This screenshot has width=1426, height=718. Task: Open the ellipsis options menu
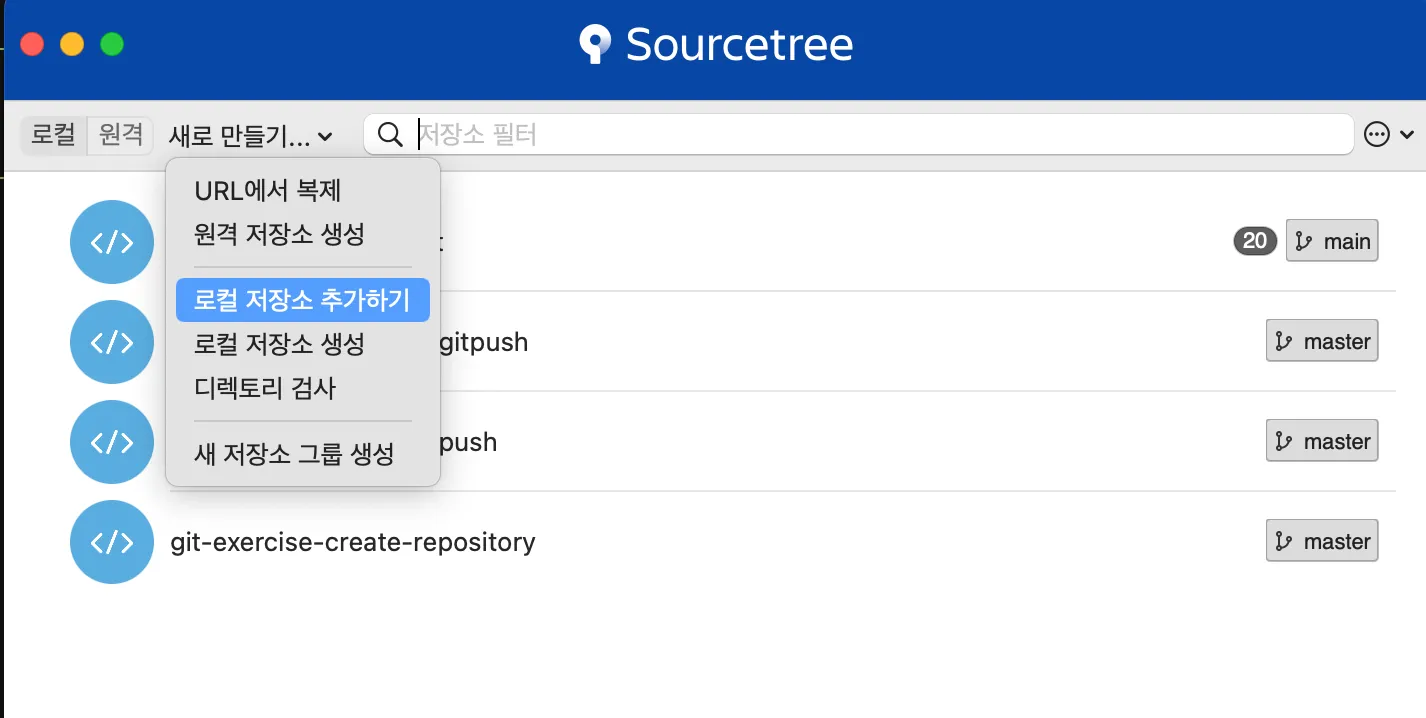coord(1378,134)
